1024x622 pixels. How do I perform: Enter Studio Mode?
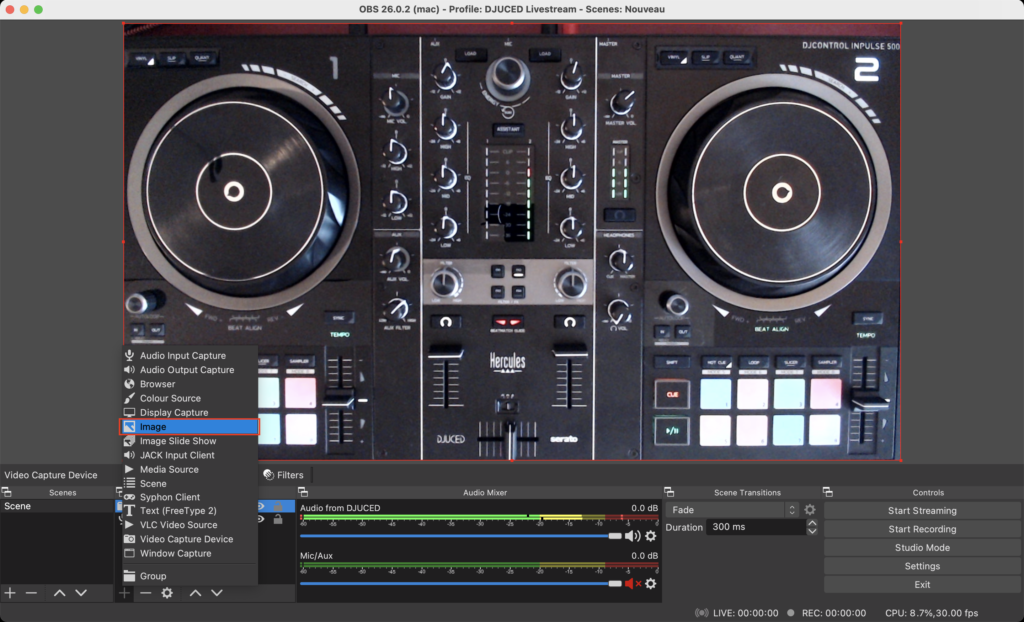coord(922,548)
